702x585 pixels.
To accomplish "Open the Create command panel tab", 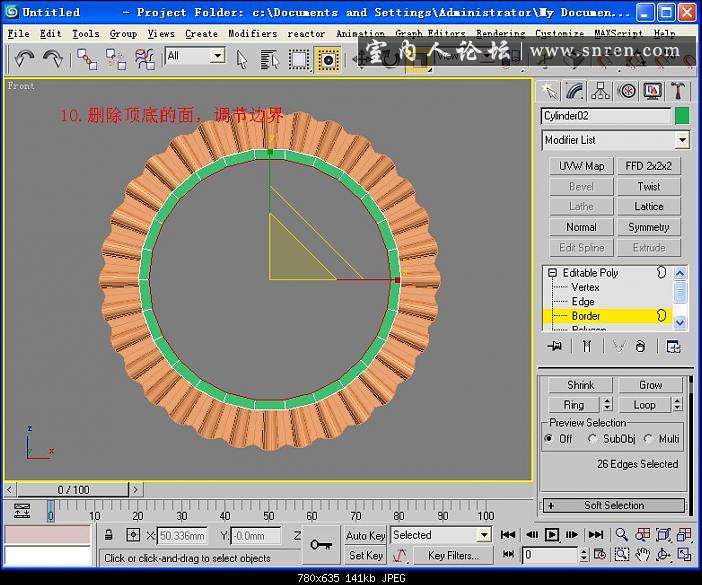I will (x=549, y=91).
